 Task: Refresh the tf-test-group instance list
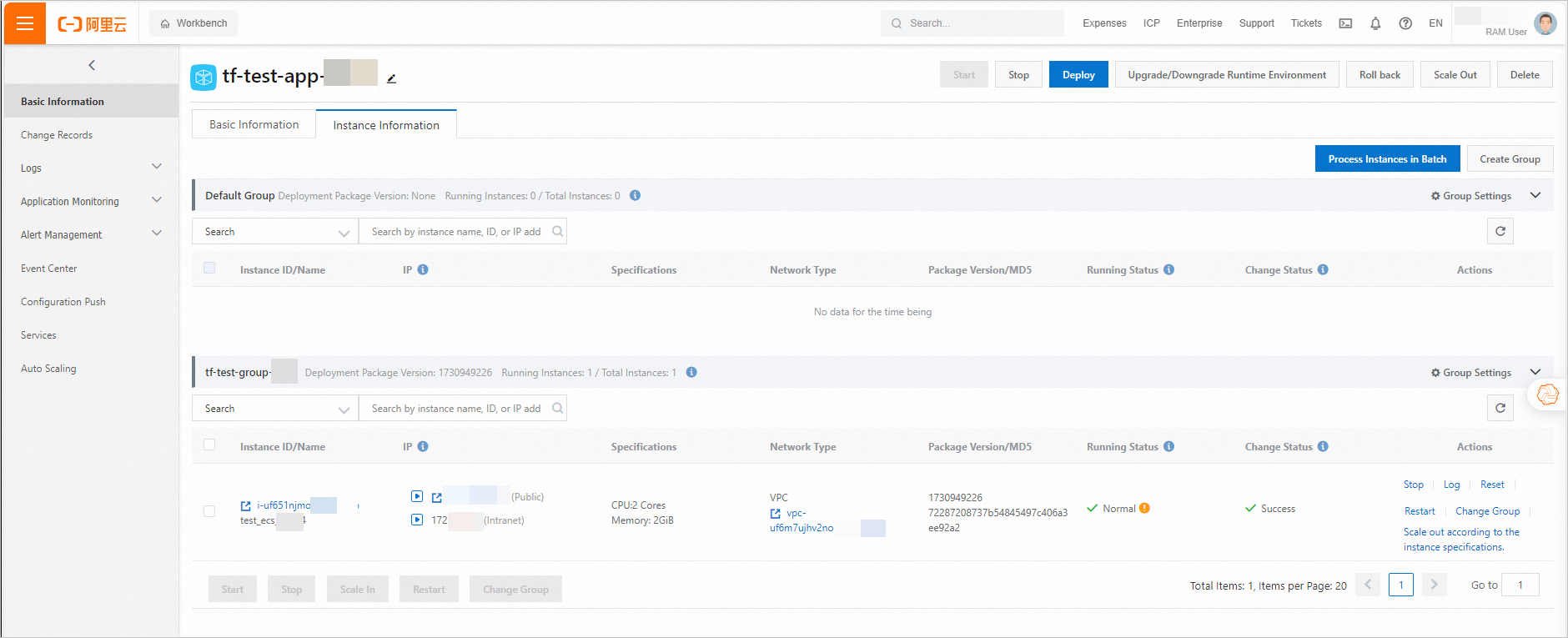[x=1500, y=408]
